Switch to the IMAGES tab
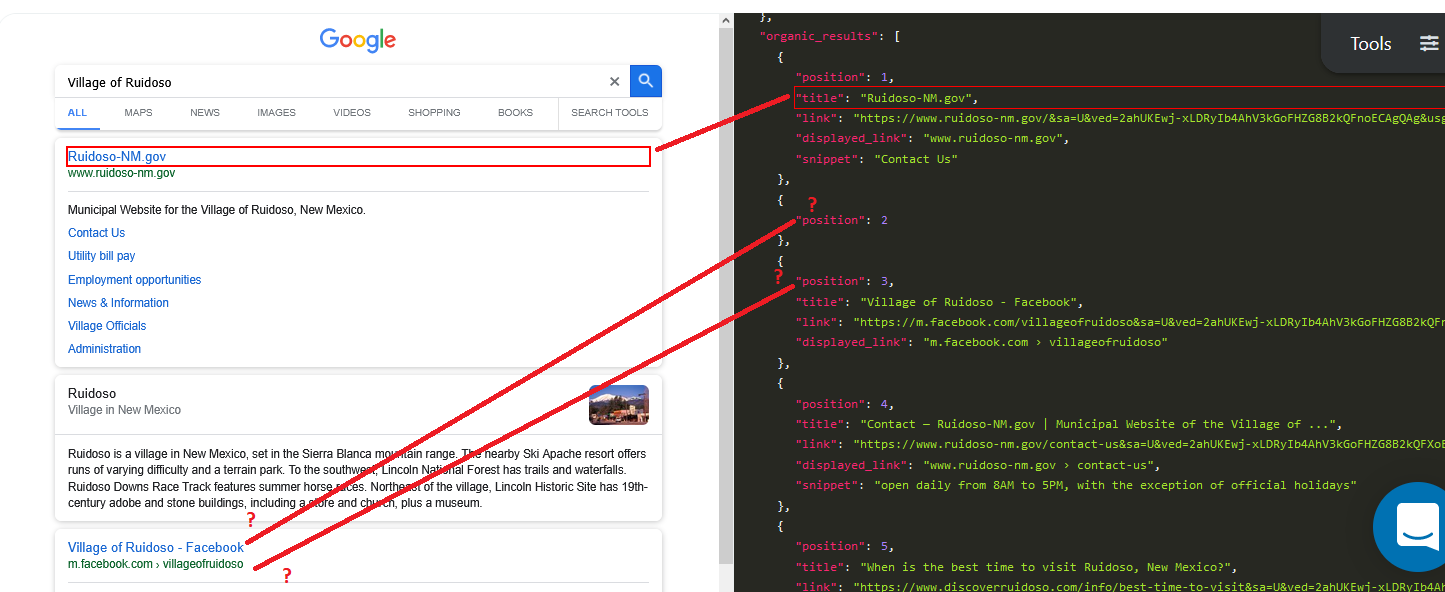 276,112
